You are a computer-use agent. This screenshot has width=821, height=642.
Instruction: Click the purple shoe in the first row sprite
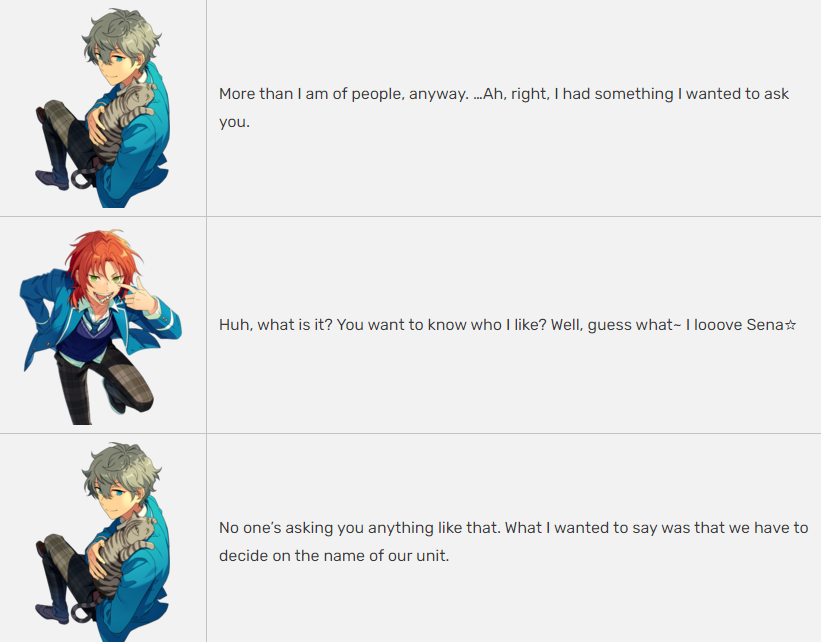point(51,179)
